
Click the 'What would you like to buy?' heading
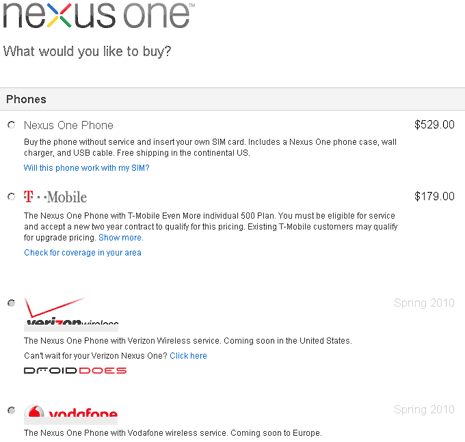(x=87, y=52)
